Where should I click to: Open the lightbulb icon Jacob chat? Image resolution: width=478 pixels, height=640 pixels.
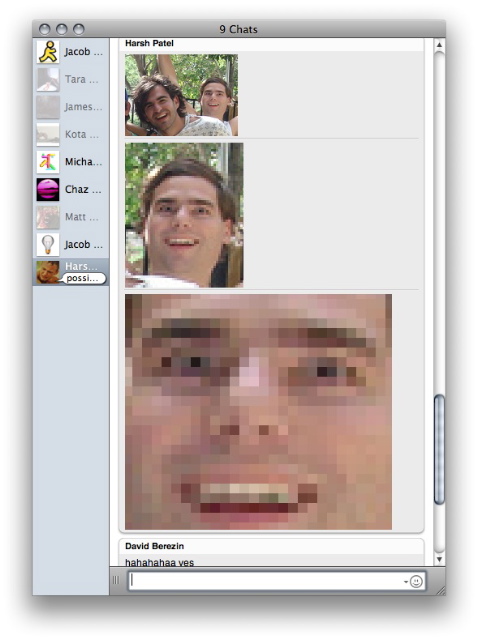[x=70, y=244]
